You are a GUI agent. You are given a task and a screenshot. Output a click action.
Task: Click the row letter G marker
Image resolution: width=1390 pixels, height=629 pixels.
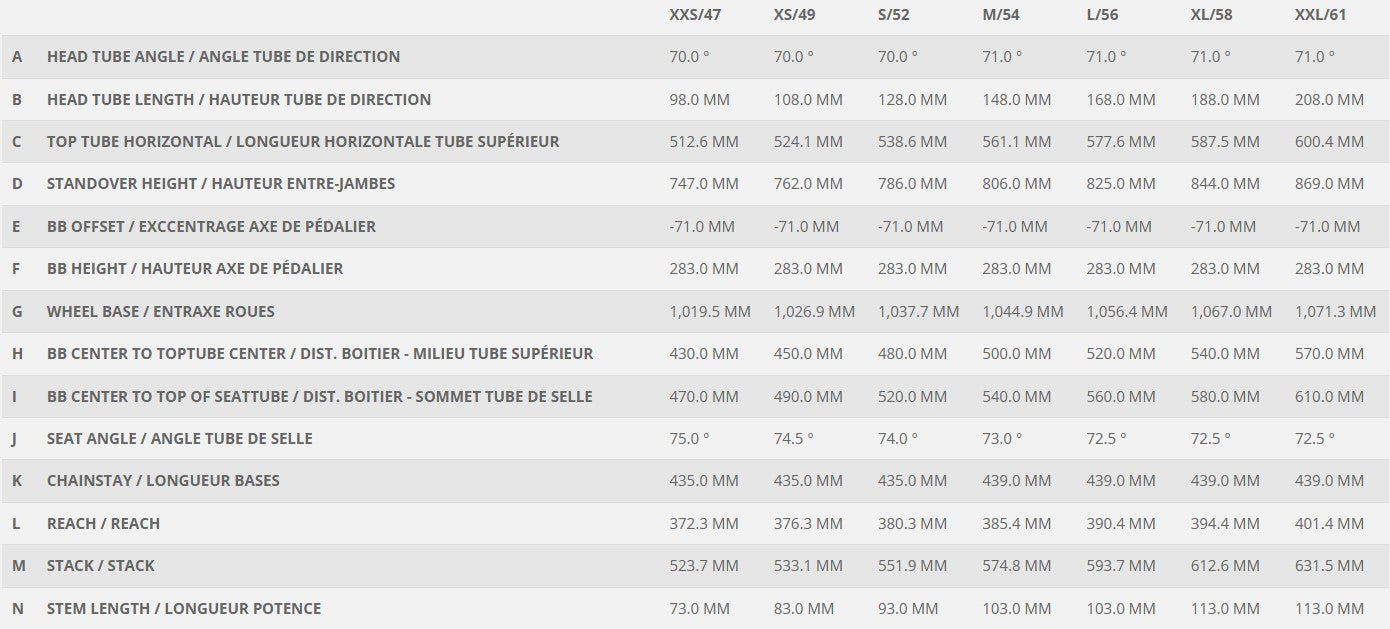point(17,312)
